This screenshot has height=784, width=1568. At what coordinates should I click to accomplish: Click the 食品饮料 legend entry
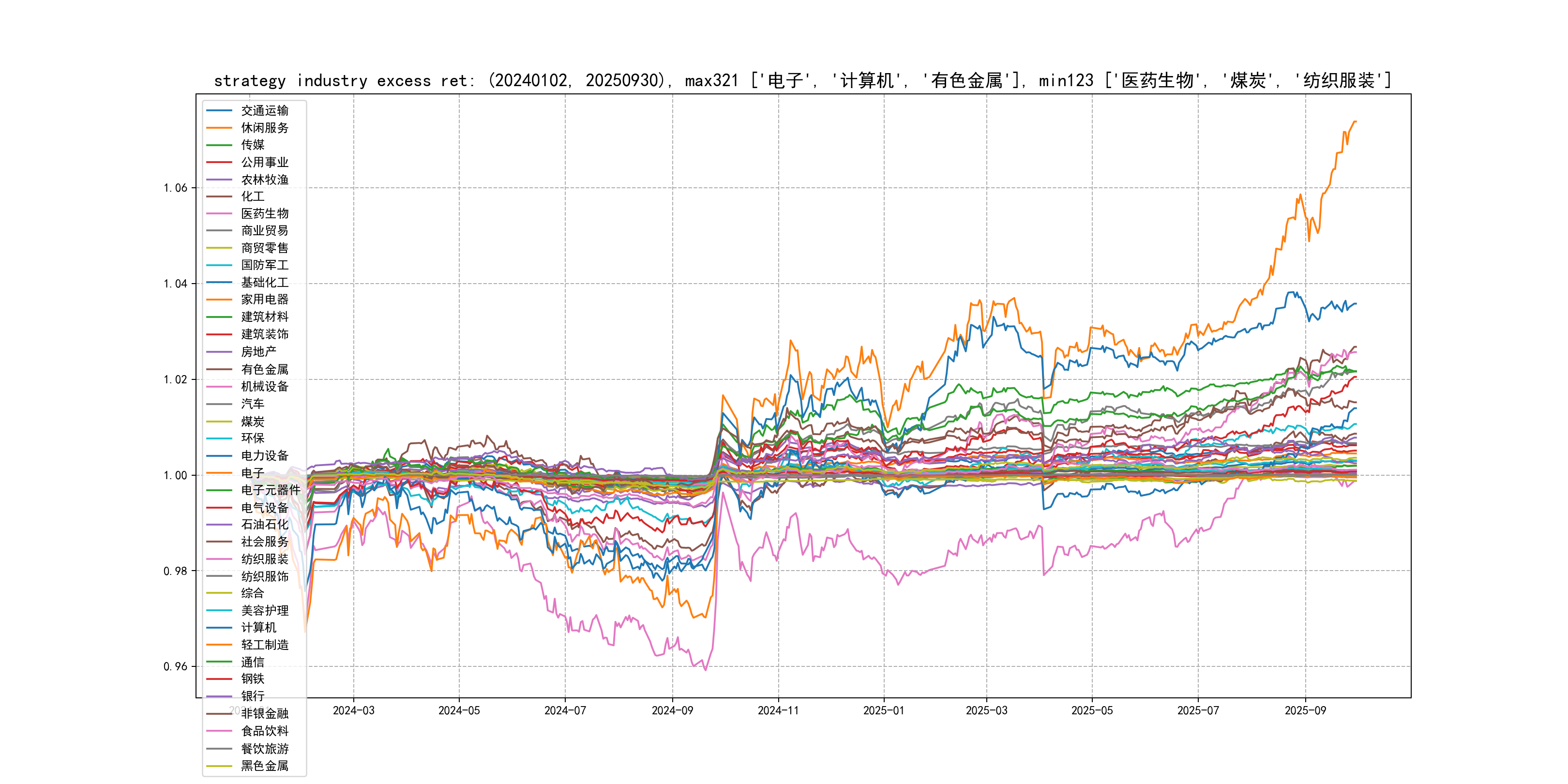[x=264, y=731]
